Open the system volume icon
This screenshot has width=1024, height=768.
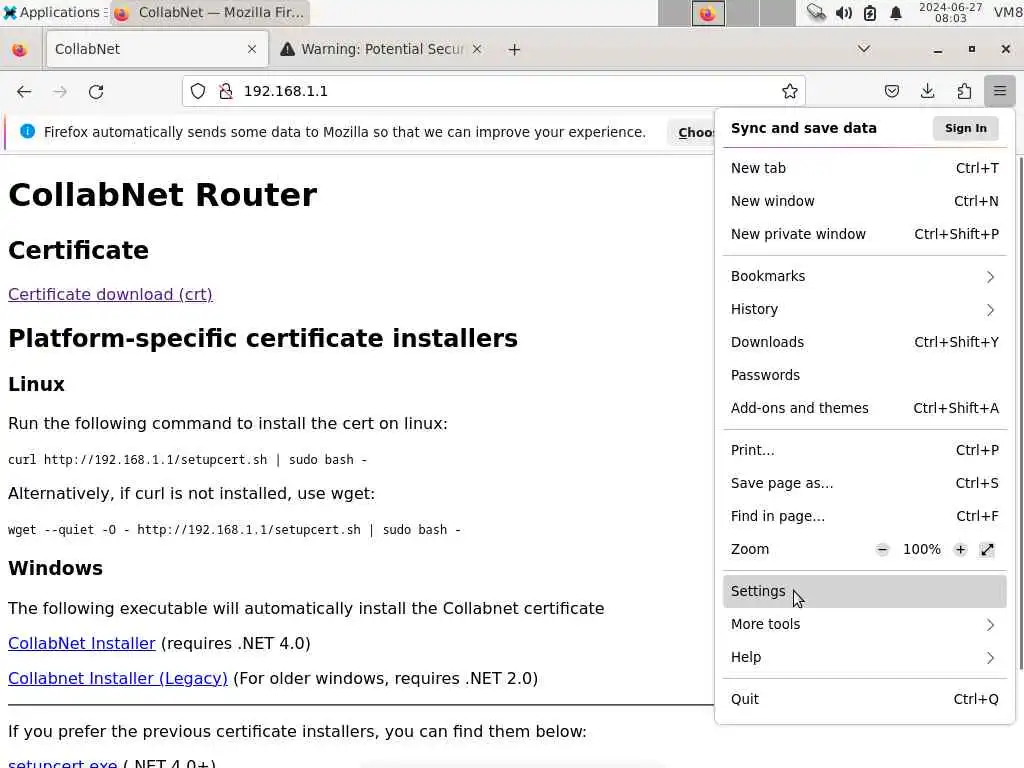pos(844,13)
